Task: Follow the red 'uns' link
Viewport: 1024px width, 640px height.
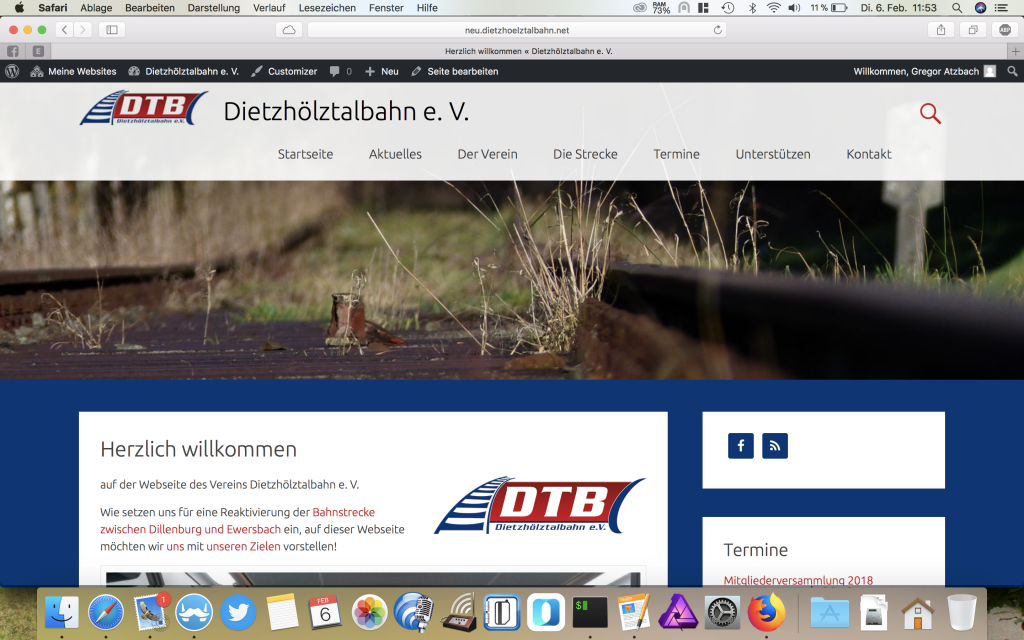Action: (x=175, y=547)
